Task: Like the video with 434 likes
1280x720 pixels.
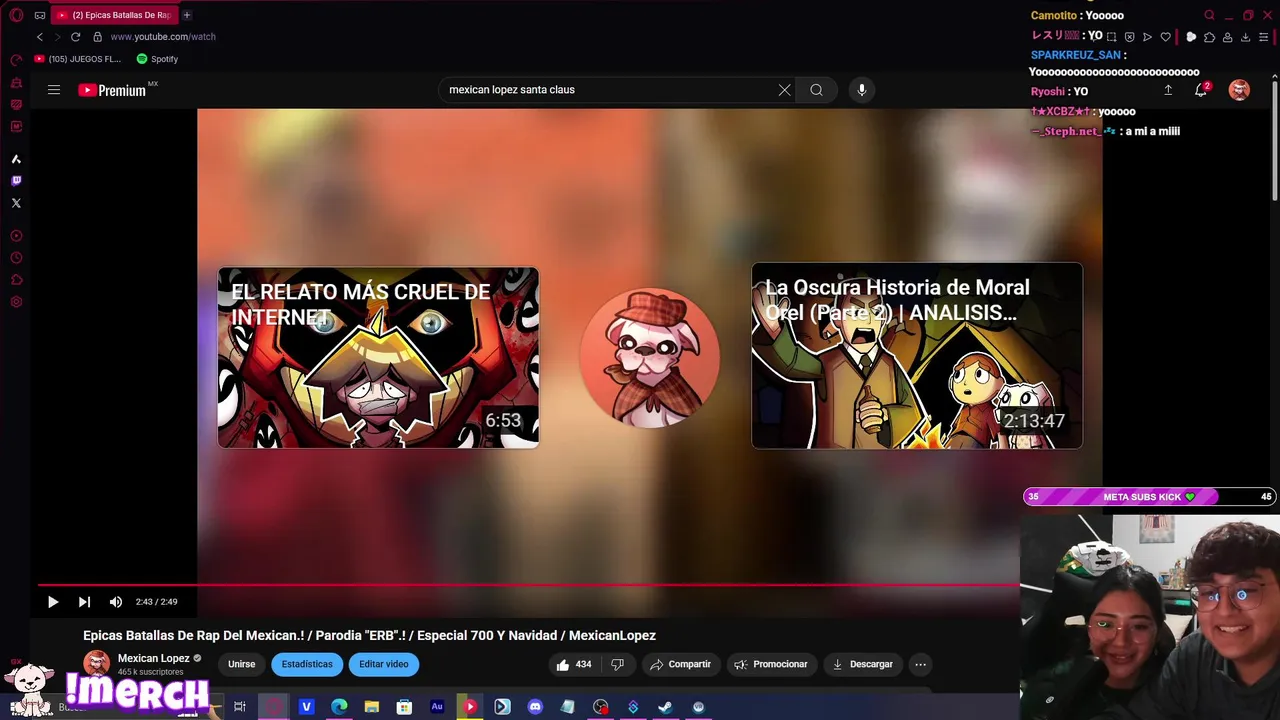Action: 574,664
